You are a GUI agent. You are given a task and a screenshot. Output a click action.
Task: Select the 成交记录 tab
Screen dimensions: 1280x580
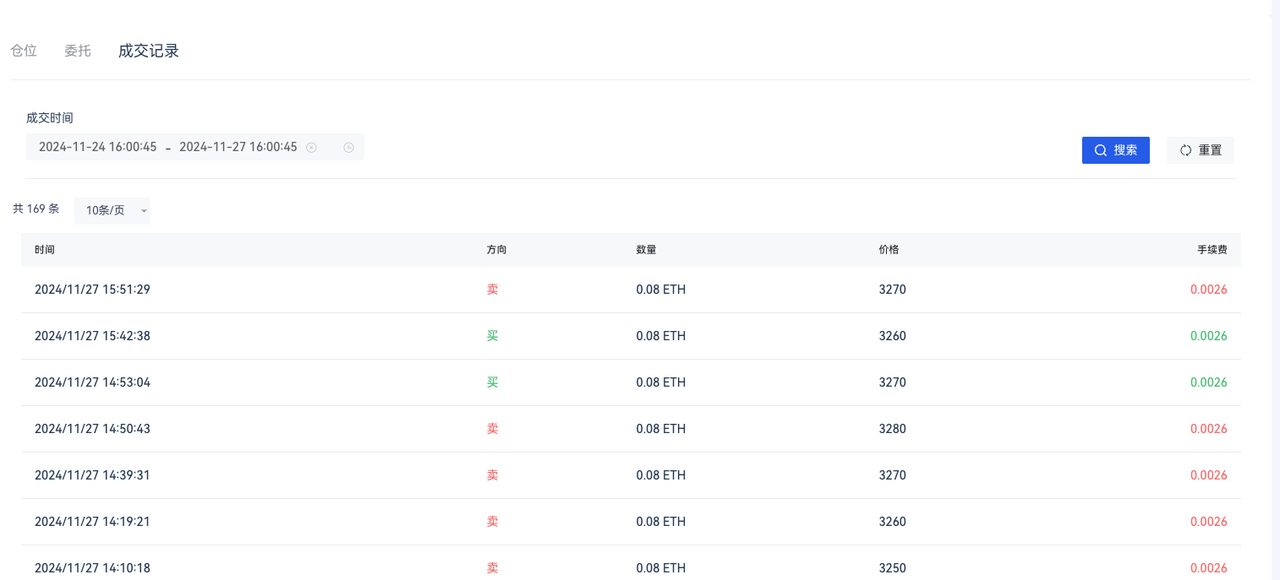(149, 51)
